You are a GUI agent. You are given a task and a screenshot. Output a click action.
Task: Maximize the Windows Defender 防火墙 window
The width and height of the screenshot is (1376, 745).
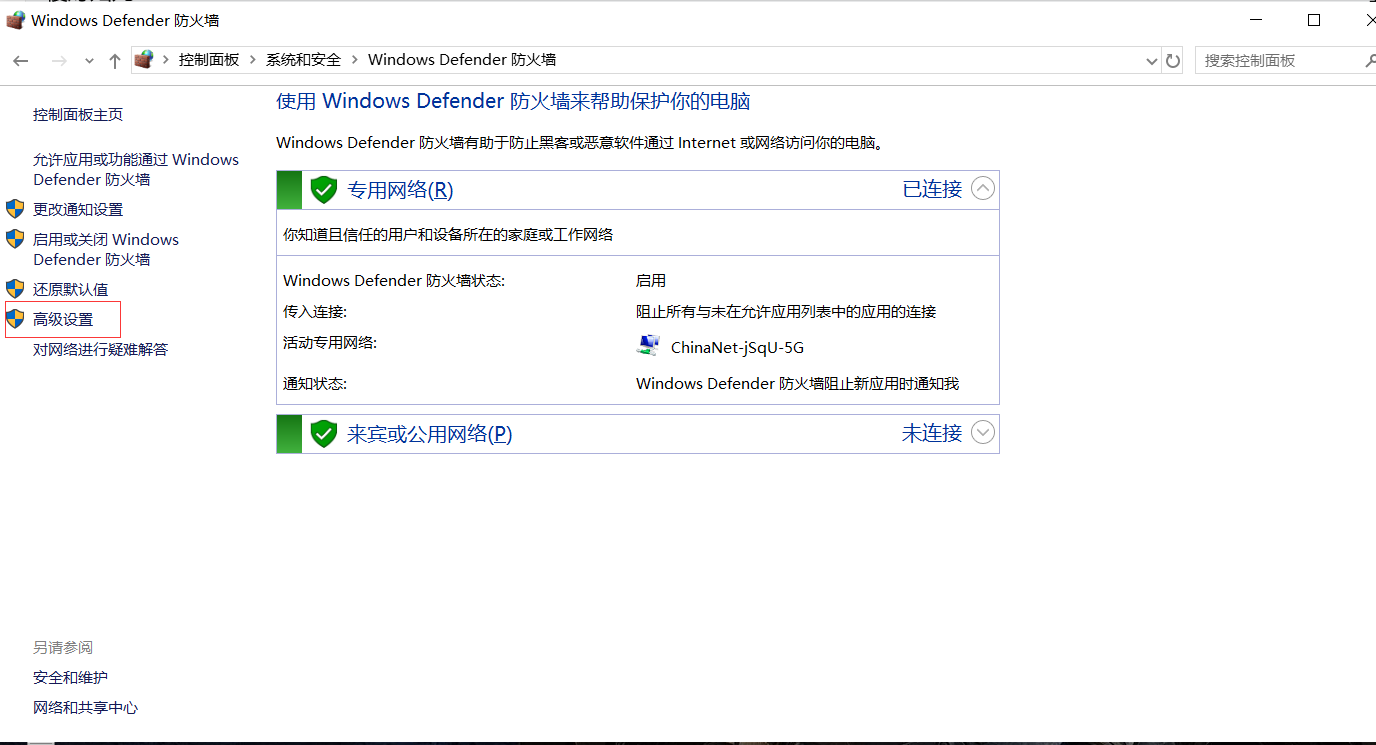click(1314, 20)
